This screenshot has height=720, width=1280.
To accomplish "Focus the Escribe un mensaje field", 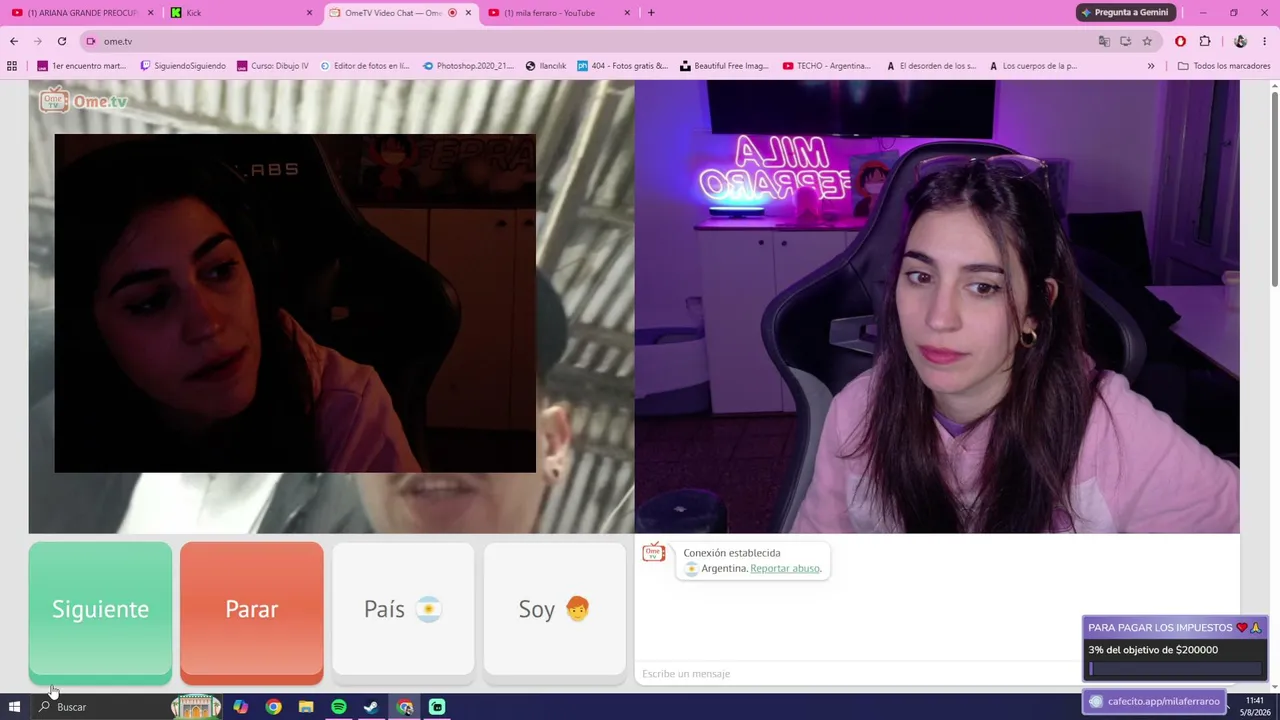I will point(860,674).
